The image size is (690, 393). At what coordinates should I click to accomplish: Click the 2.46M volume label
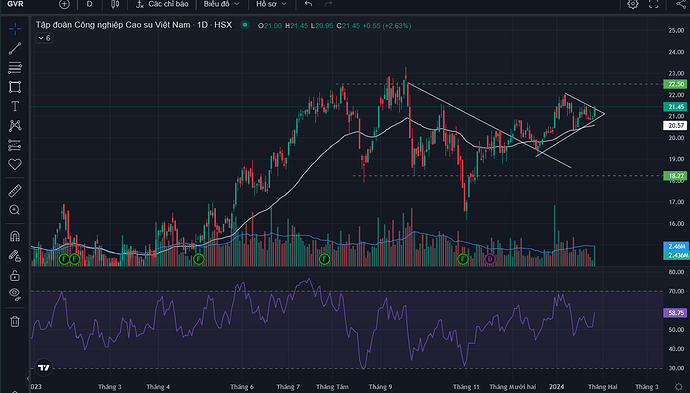(x=676, y=246)
